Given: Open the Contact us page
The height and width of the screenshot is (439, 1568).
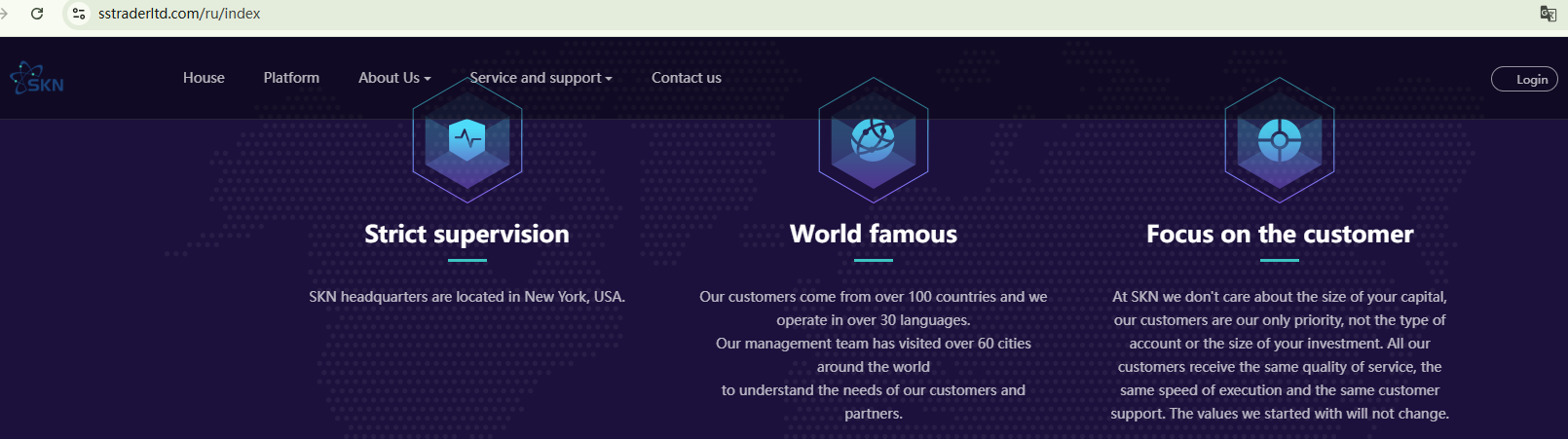Looking at the screenshot, I should 686,78.
